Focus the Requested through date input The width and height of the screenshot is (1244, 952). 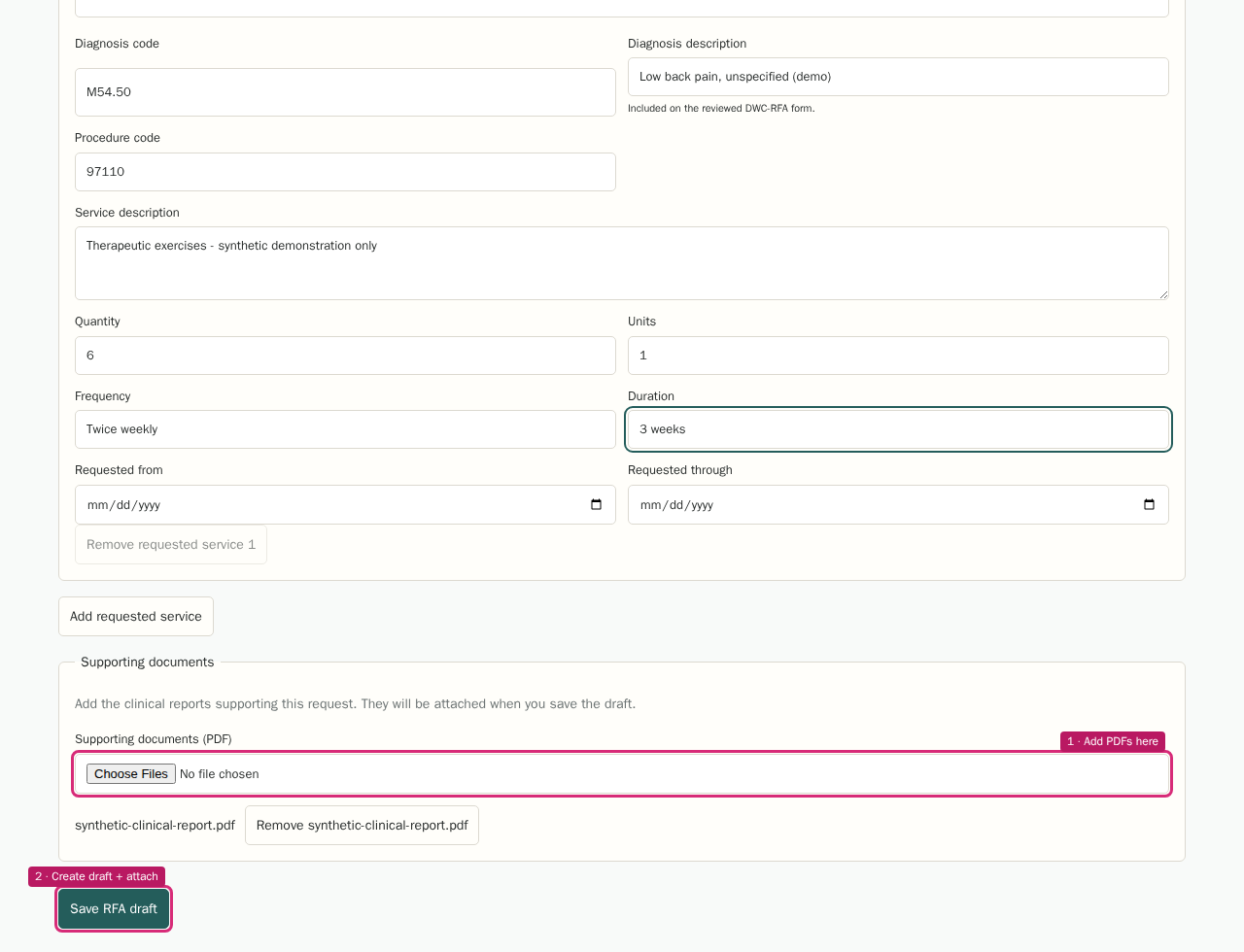(x=898, y=505)
